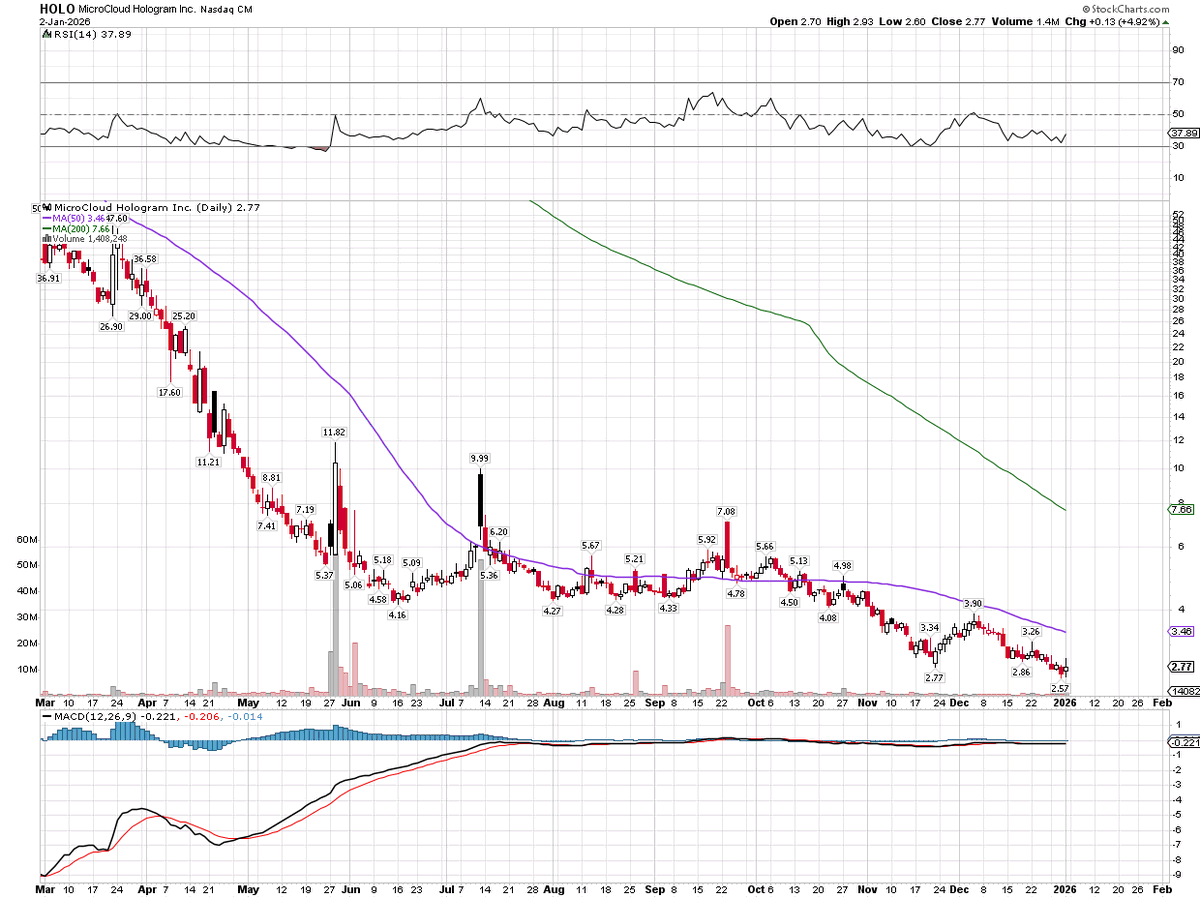This screenshot has height=898, width=1200.
Task: Click the 7.08 September high label
Action: click(727, 512)
